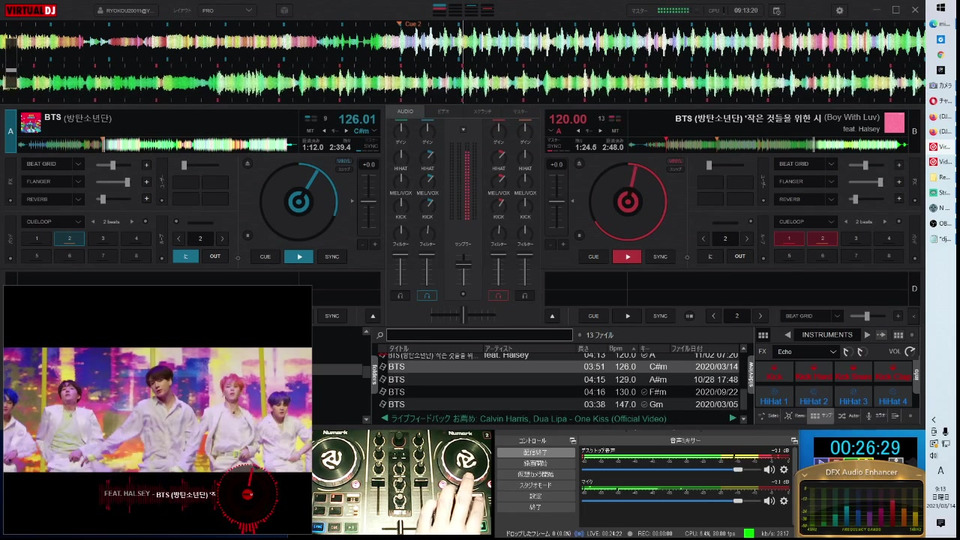Enable SYNC on the left deck
The height and width of the screenshot is (540, 960).
pyautogui.click(x=332, y=257)
